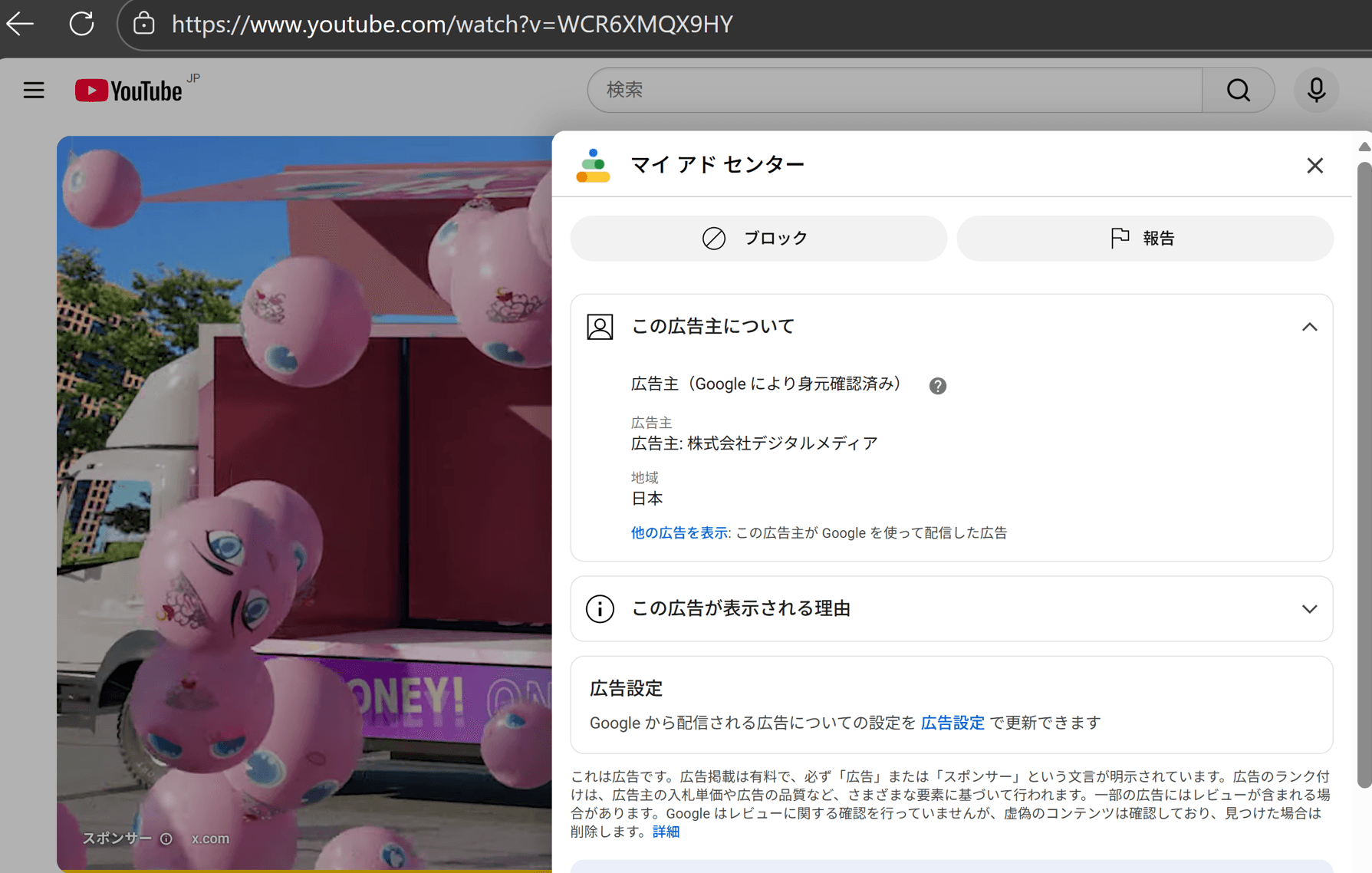Click the panel vertical scrollbar thumb

pyautogui.click(x=1364, y=475)
